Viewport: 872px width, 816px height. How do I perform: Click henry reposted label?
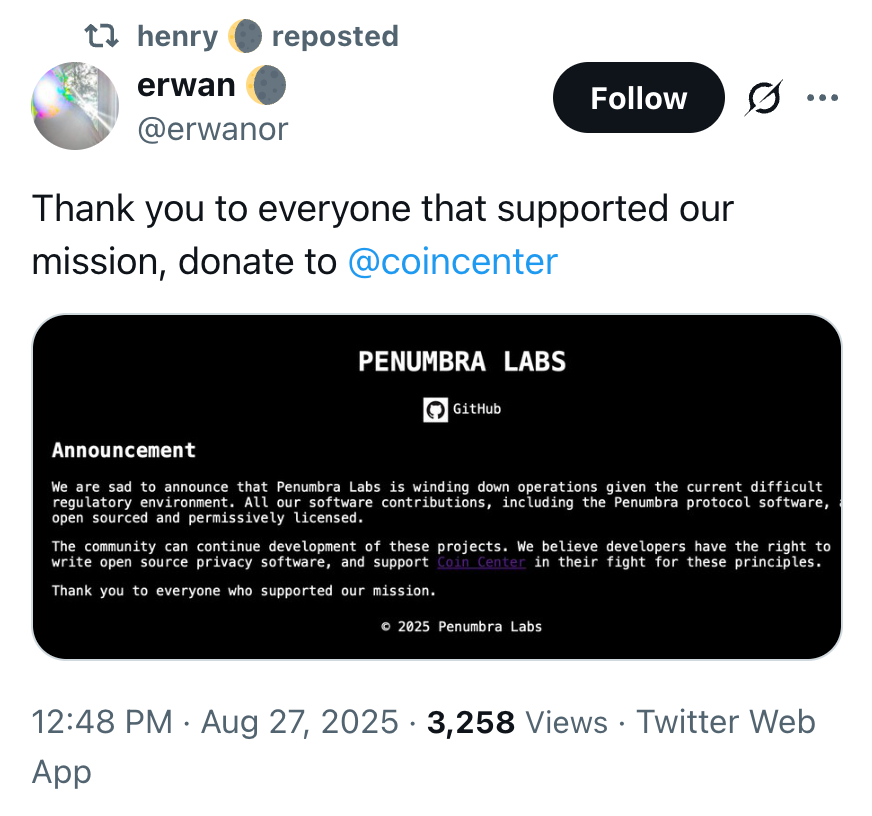[334, 37]
